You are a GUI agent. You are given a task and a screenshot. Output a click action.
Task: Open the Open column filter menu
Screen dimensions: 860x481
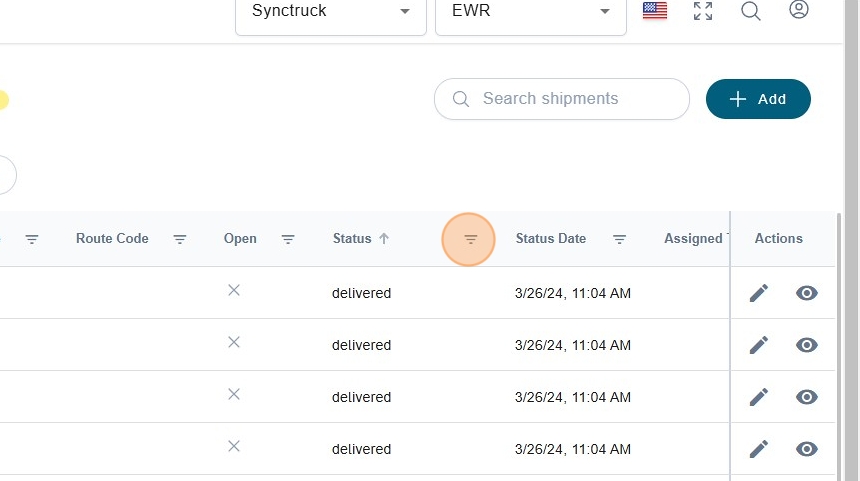(x=288, y=239)
